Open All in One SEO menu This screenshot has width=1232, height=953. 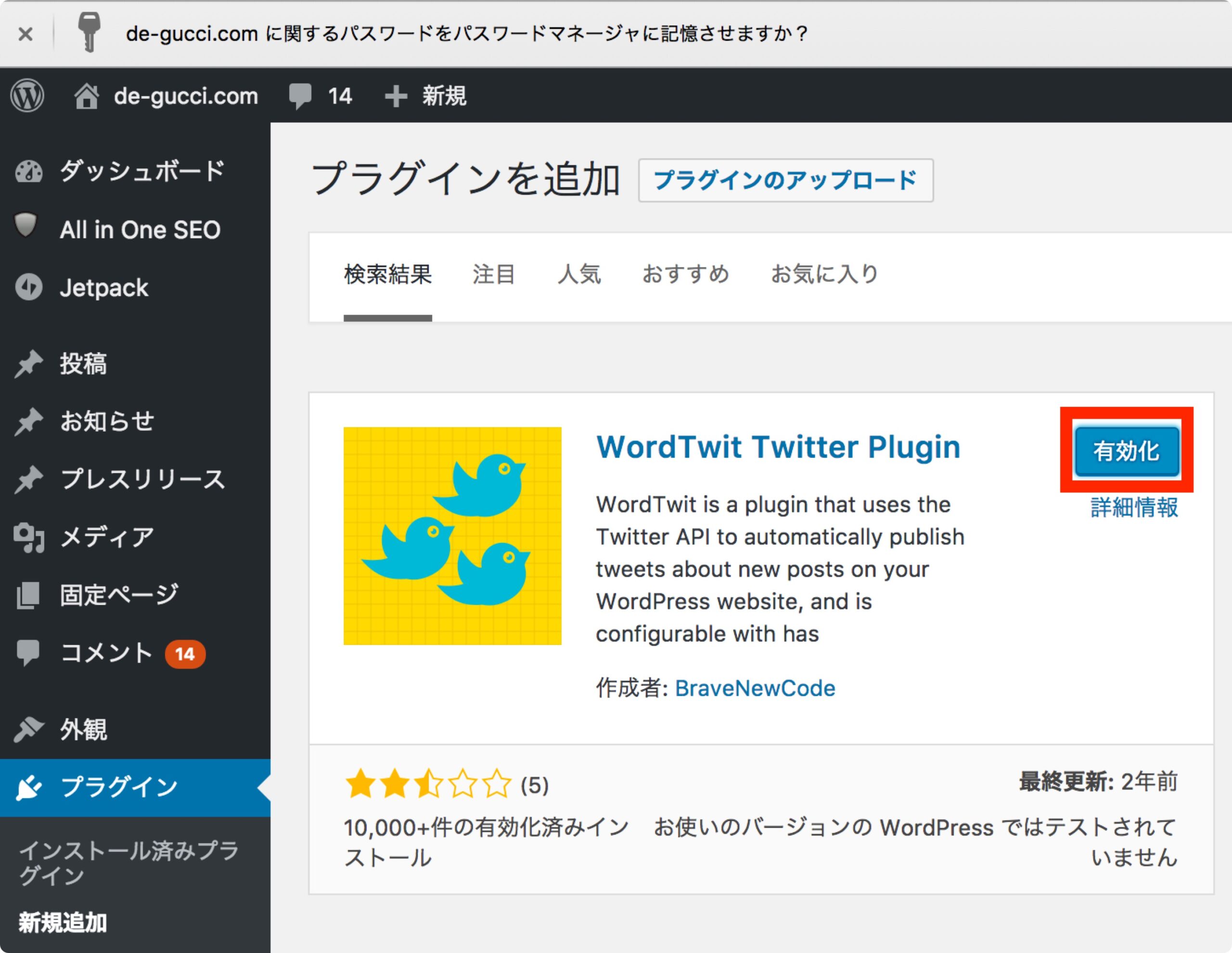point(140,230)
